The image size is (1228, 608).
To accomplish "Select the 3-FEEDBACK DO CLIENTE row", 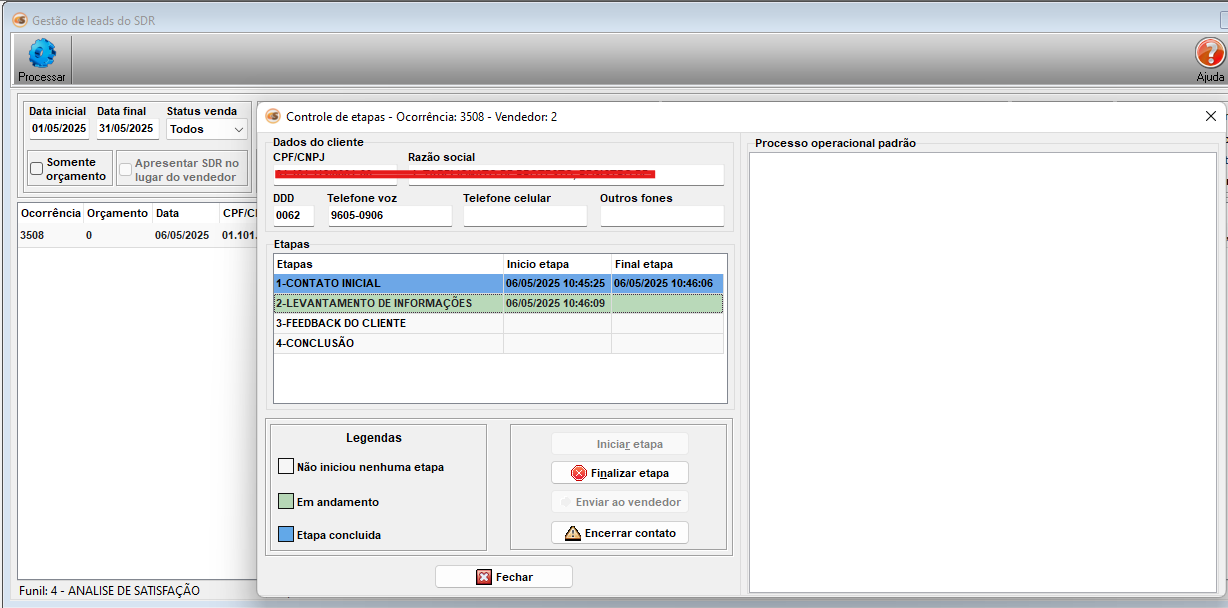I will click(x=388, y=323).
